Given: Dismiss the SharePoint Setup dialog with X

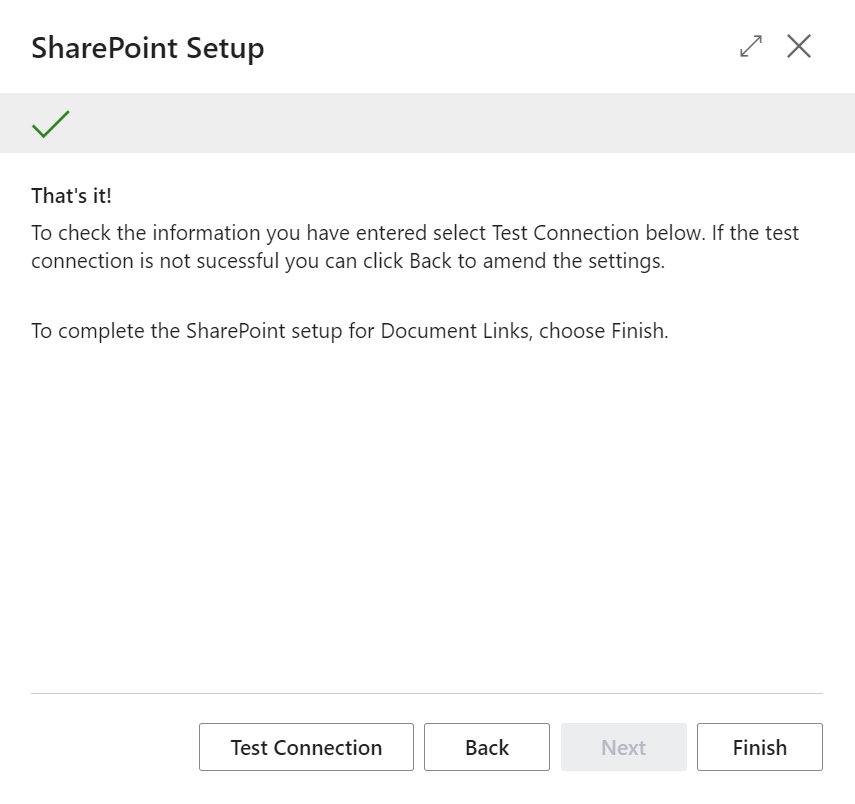Looking at the screenshot, I should (798, 46).
